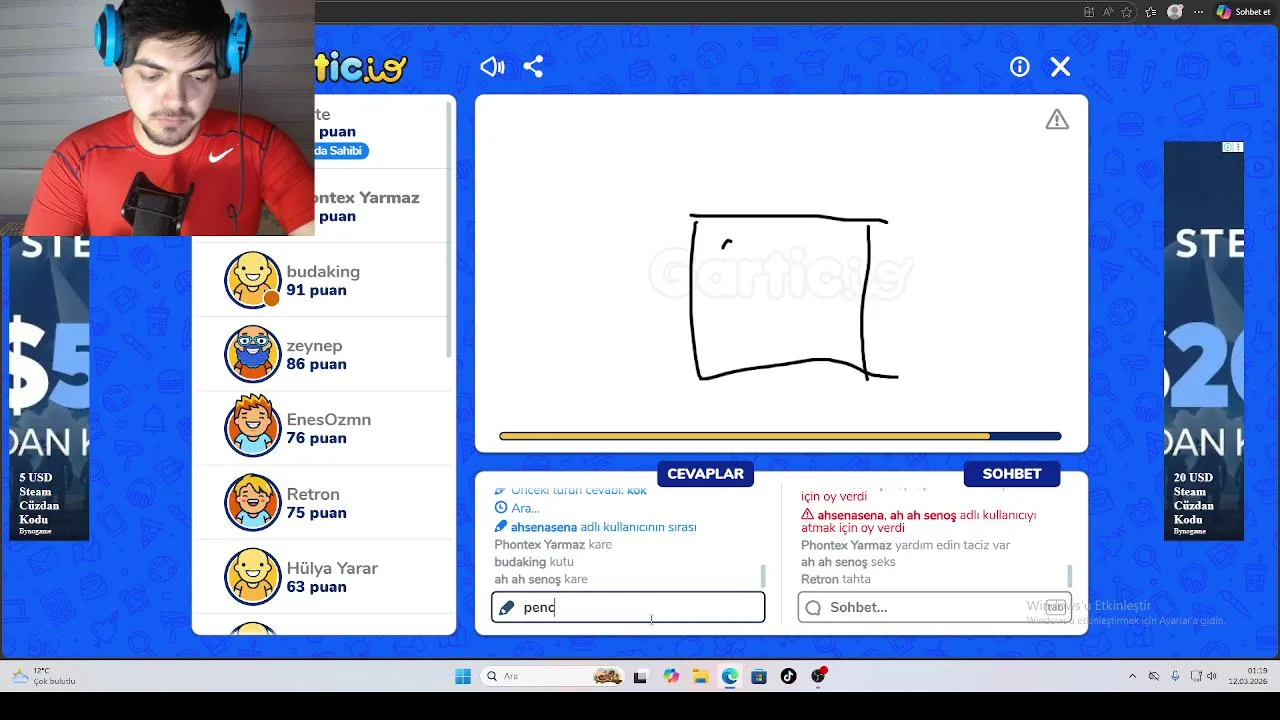Screen dimensions: 1280x720
Task: Select 'ahsenasena' name in turn message
Action: click(544, 527)
